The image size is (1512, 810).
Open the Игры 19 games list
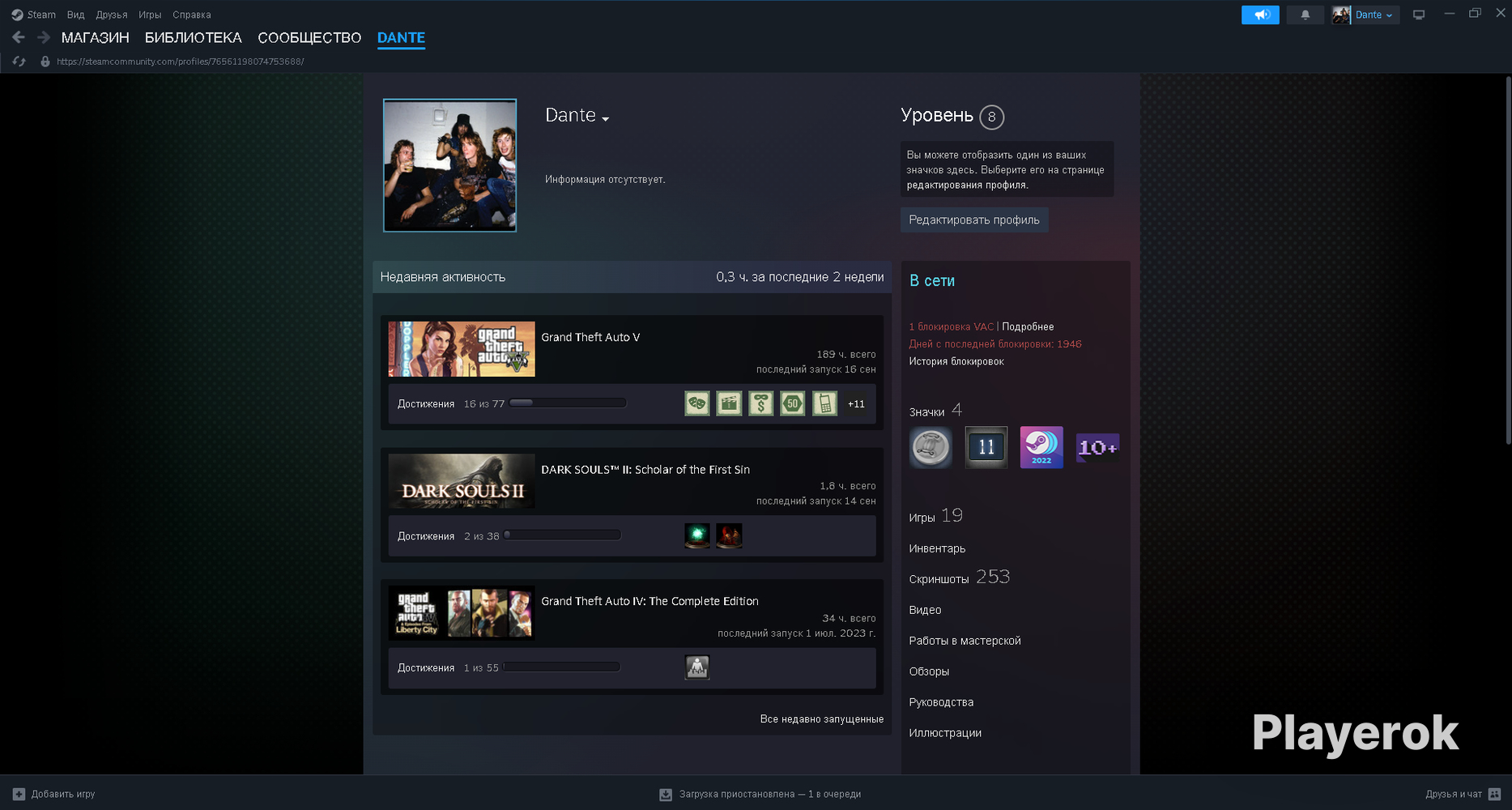coord(935,516)
